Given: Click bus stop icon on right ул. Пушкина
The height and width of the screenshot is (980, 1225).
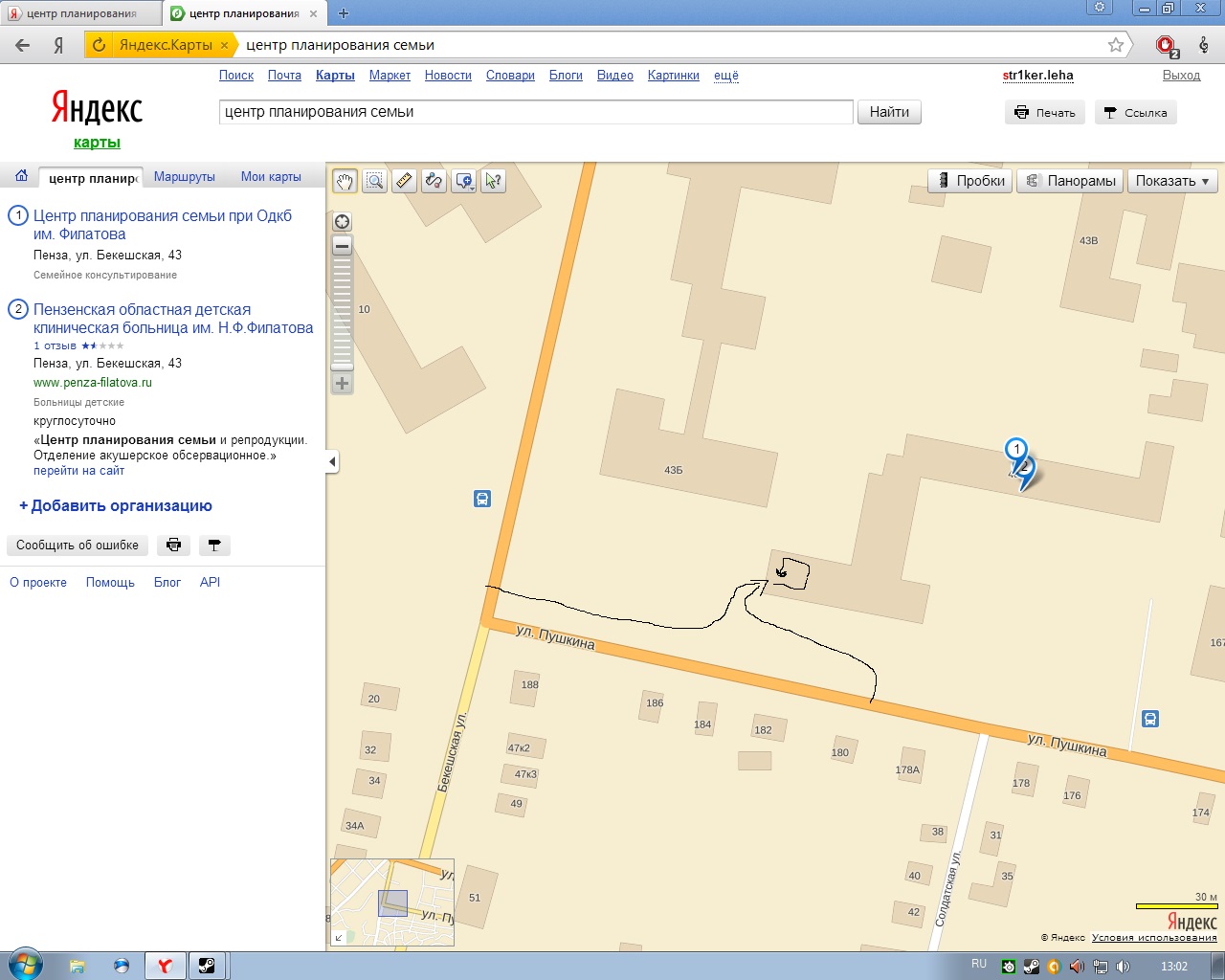Looking at the screenshot, I should tap(1150, 719).
